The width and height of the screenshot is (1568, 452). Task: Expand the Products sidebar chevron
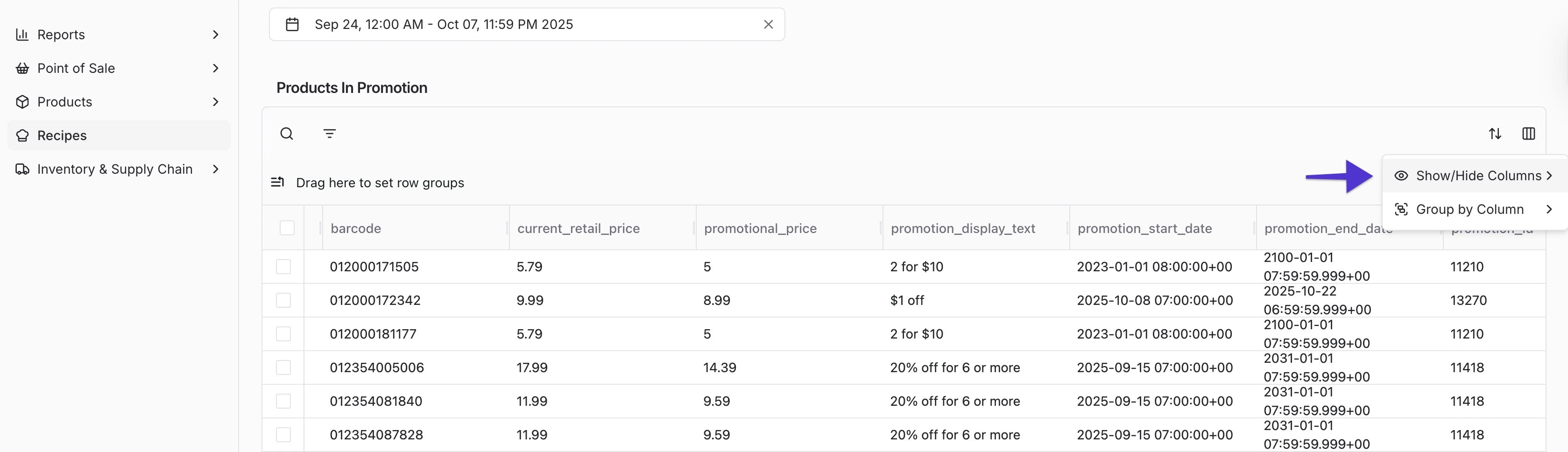215,102
